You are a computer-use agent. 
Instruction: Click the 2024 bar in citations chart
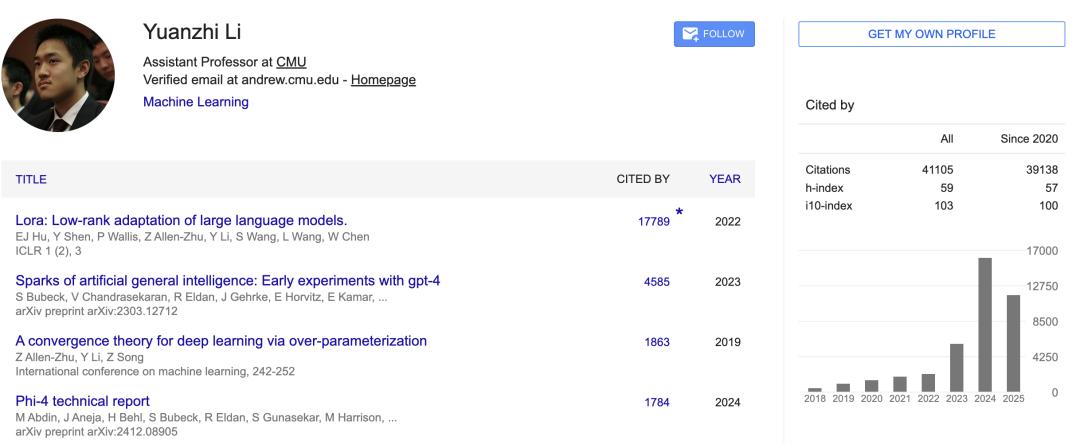[984, 324]
